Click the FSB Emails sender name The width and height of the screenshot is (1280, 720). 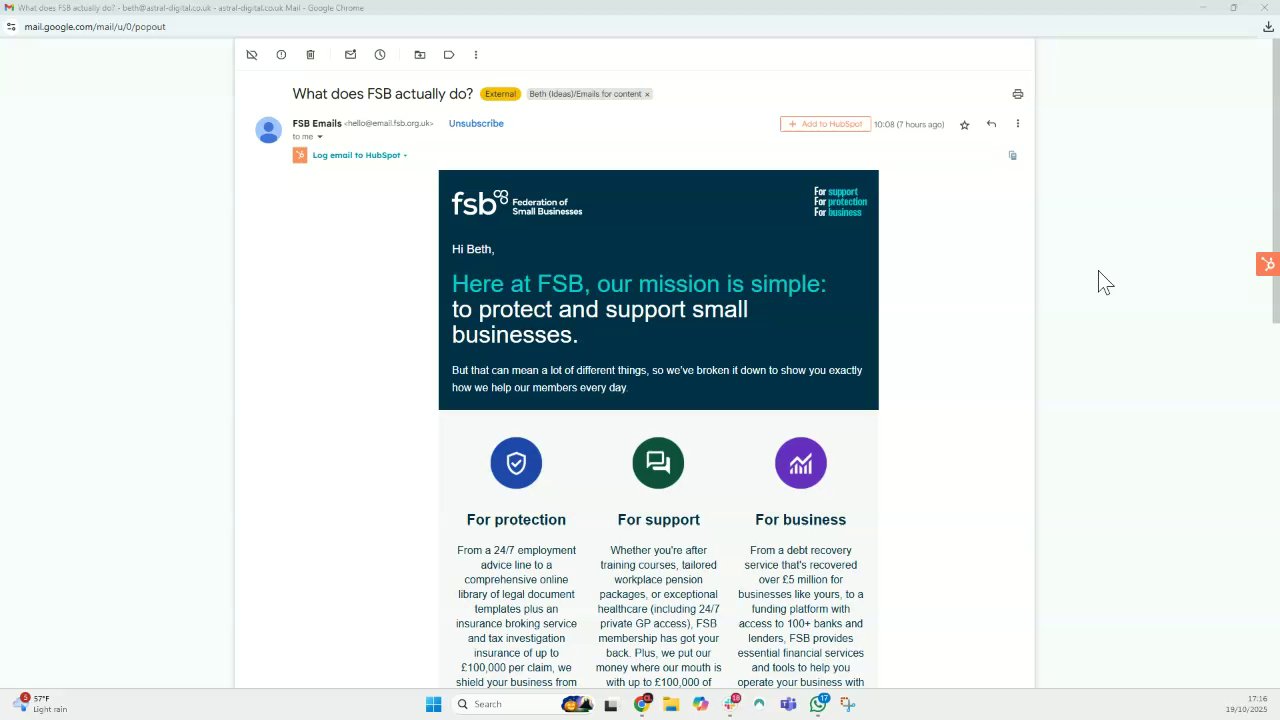click(317, 123)
